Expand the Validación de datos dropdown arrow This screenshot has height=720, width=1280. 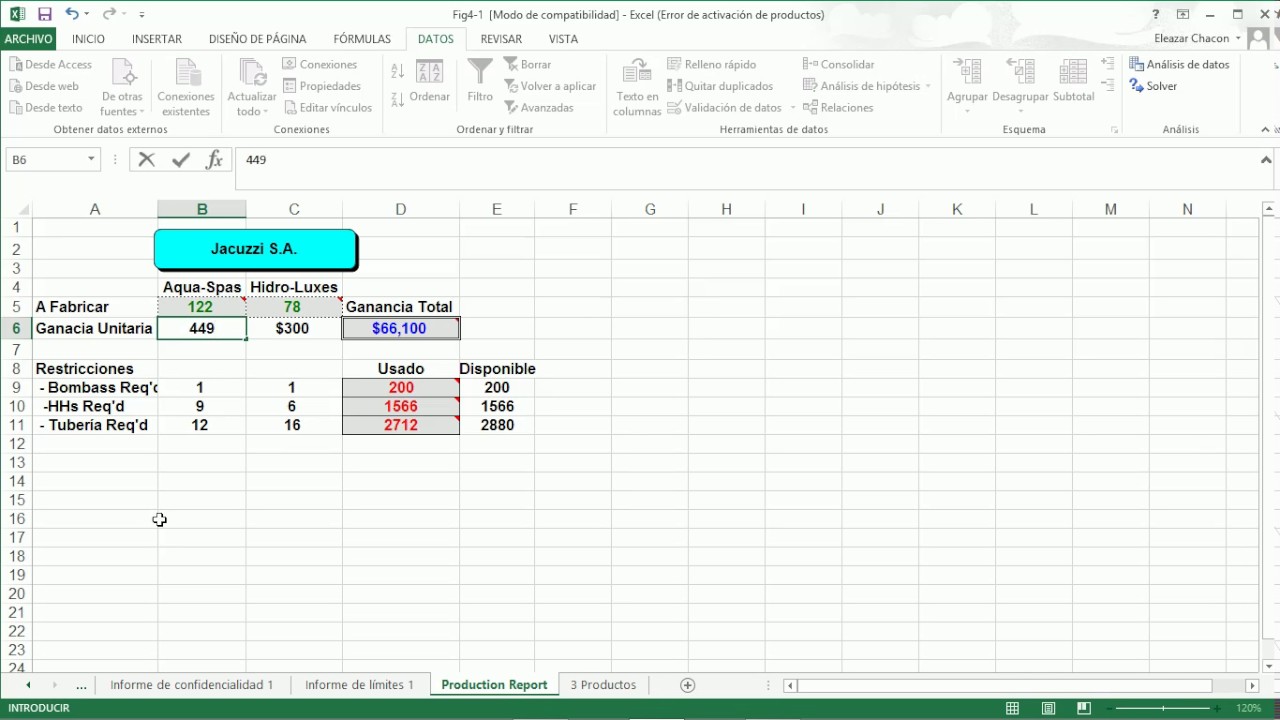(x=793, y=108)
